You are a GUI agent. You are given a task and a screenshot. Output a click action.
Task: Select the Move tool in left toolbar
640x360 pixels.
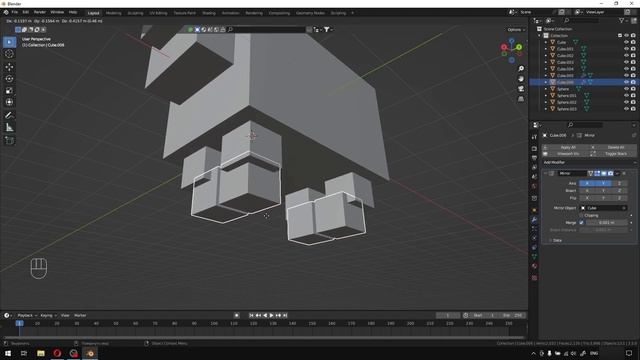(9, 67)
